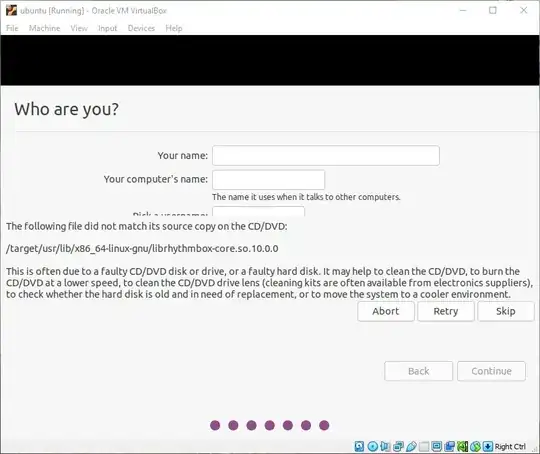Click the hard disk activity status icon
This screenshot has height=454, width=540.
(x=359, y=446)
